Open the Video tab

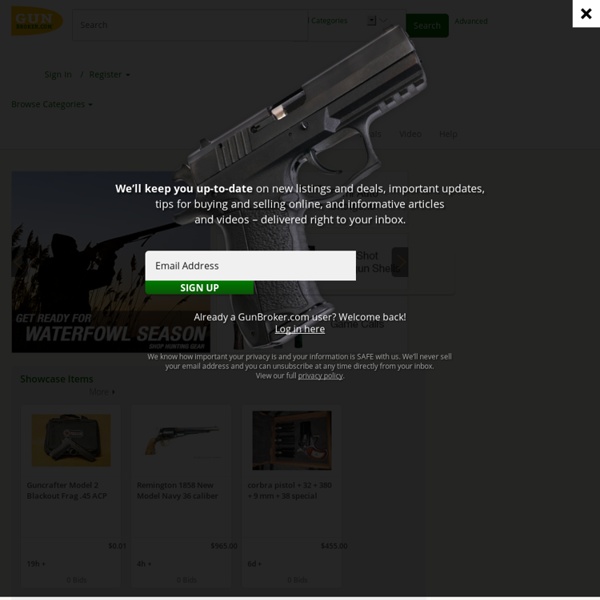click(410, 134)
